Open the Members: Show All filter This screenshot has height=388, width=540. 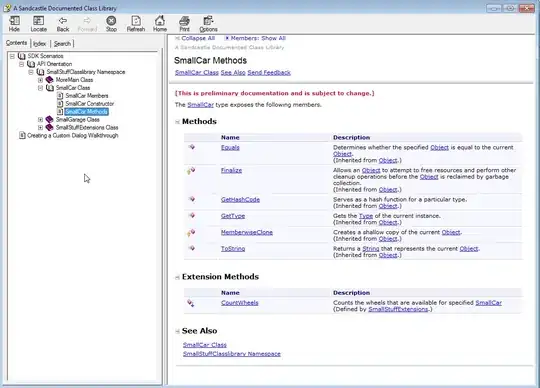pos(255,38)
